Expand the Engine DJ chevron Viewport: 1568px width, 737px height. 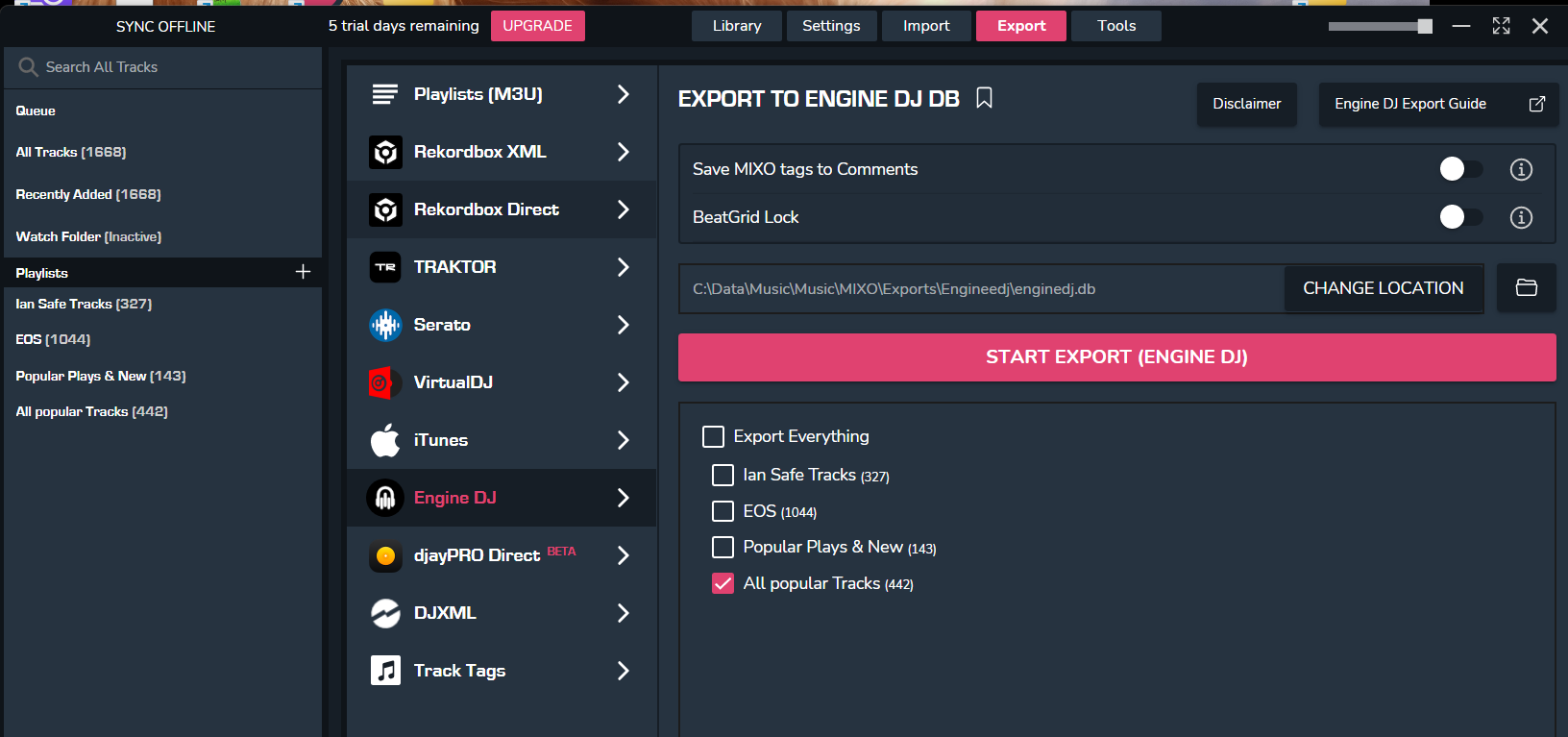tap(624, 498)
